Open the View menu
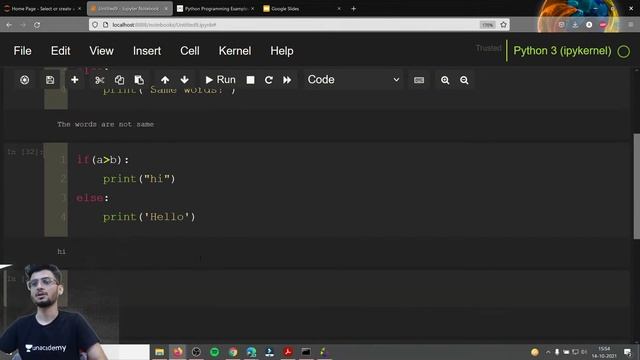Screen dimensions: 640x360 coord(101,51)
